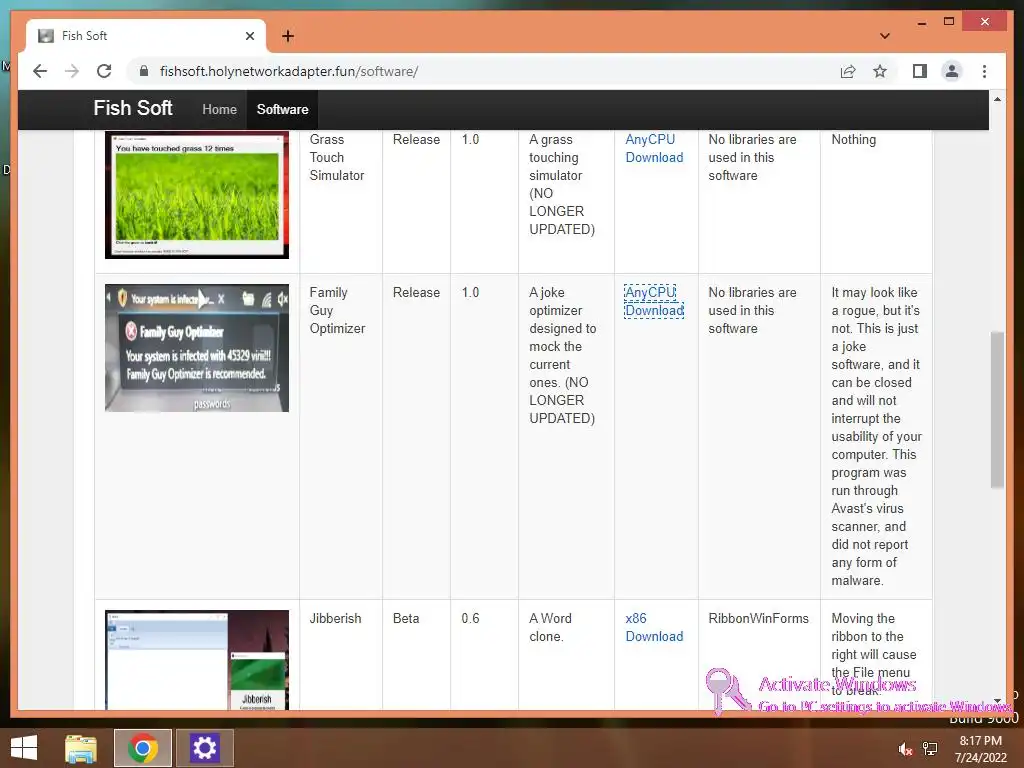Click the page vertical scrollbar thumb

coord(997,409)
